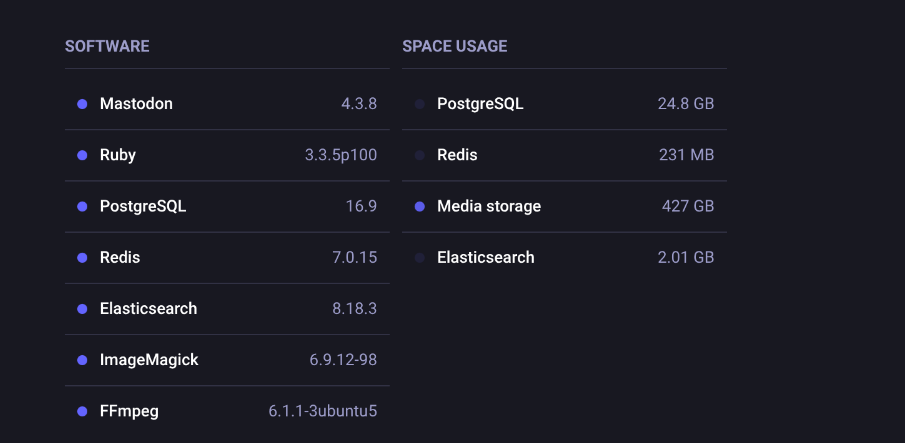Viewport: 905px width, 443px height.
Task: Click the 24.8 GB PostgreSQL size value
Action: click(686, 104)
